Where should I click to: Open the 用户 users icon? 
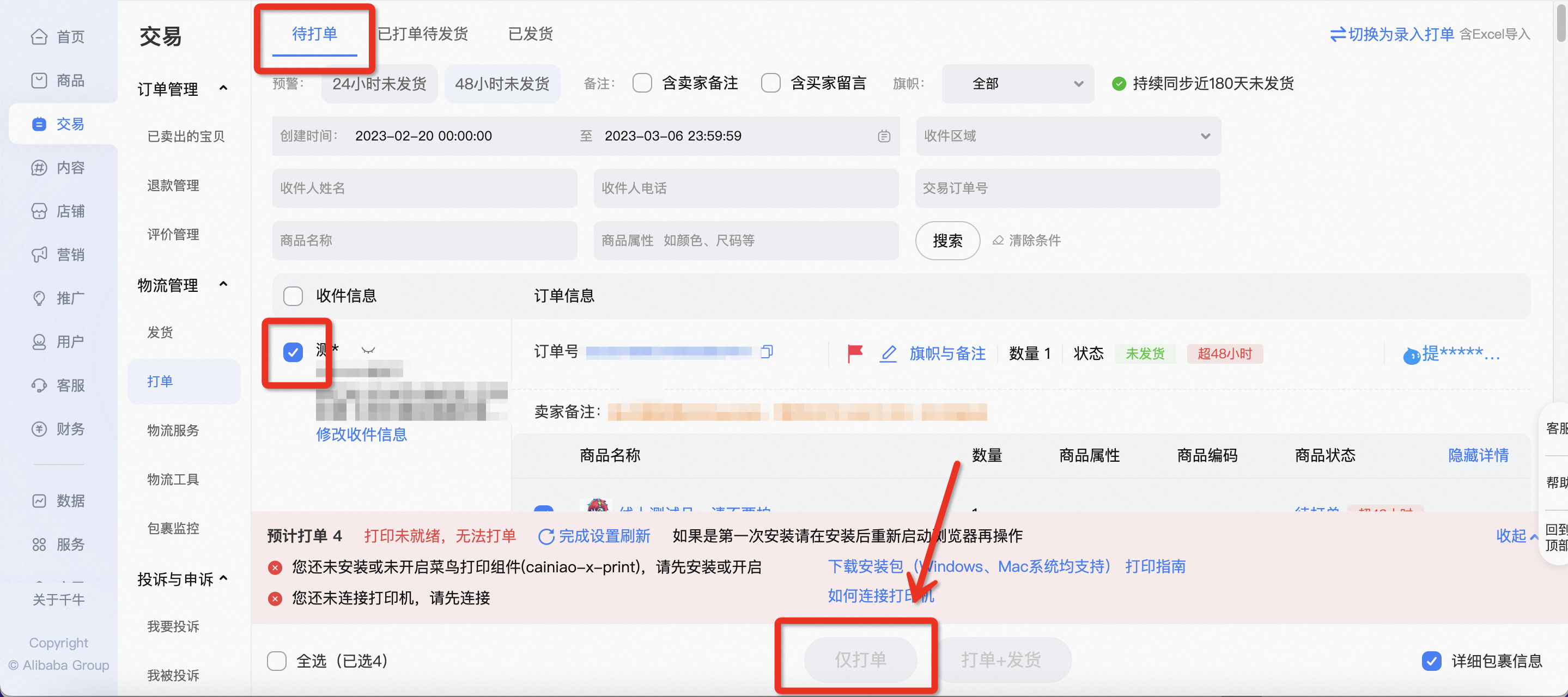[x=39, y=342]
